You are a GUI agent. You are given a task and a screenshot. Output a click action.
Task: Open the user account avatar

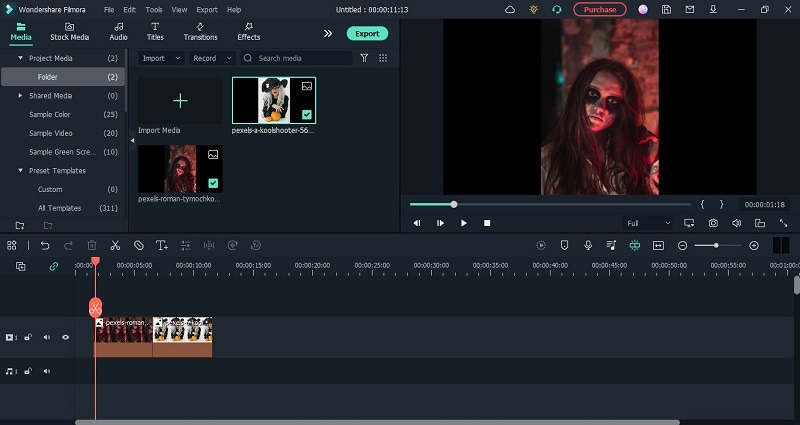[x=643, y=10]
